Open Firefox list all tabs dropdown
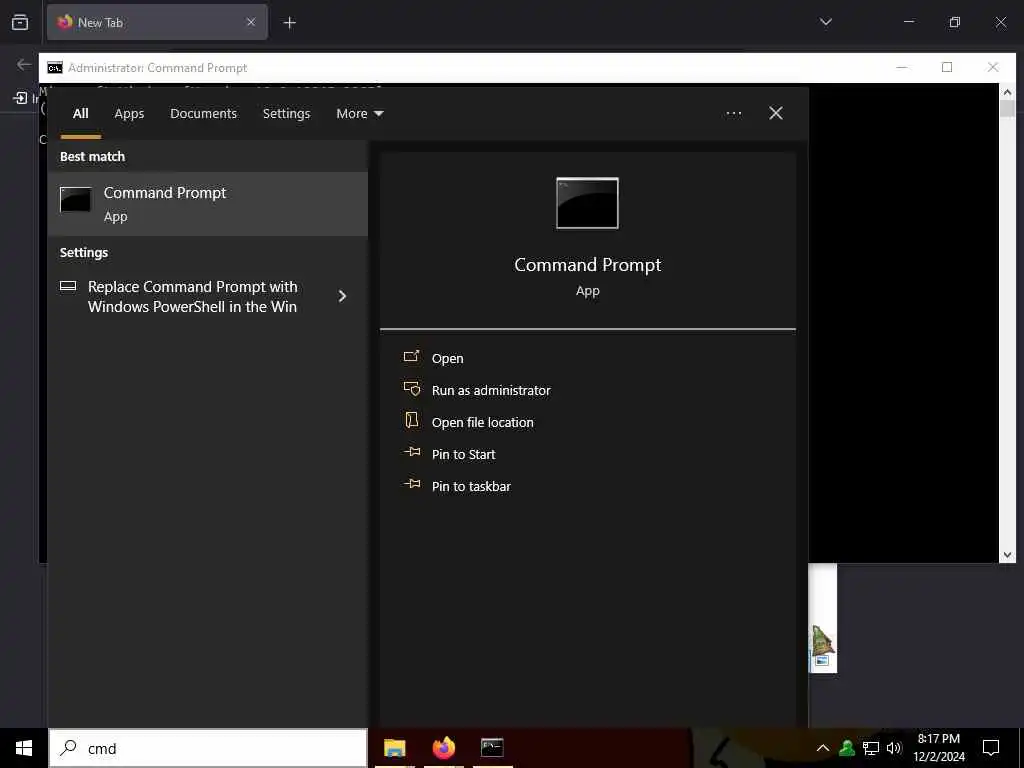The height and width of the screenshot is (768, 1024). click(x=825, y=22)
